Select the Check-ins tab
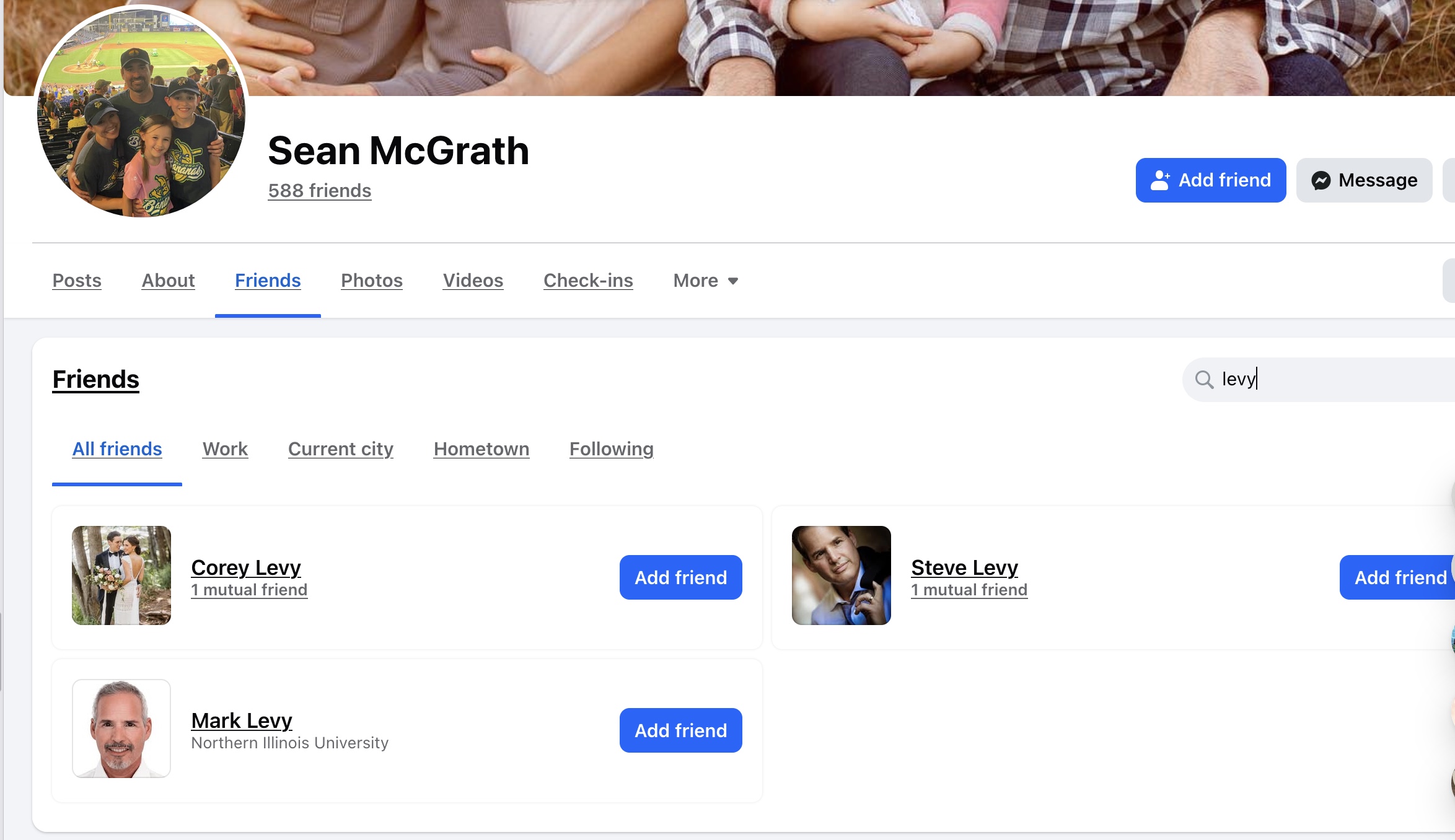The image size is (1455, 840). [x=588, y=281]
